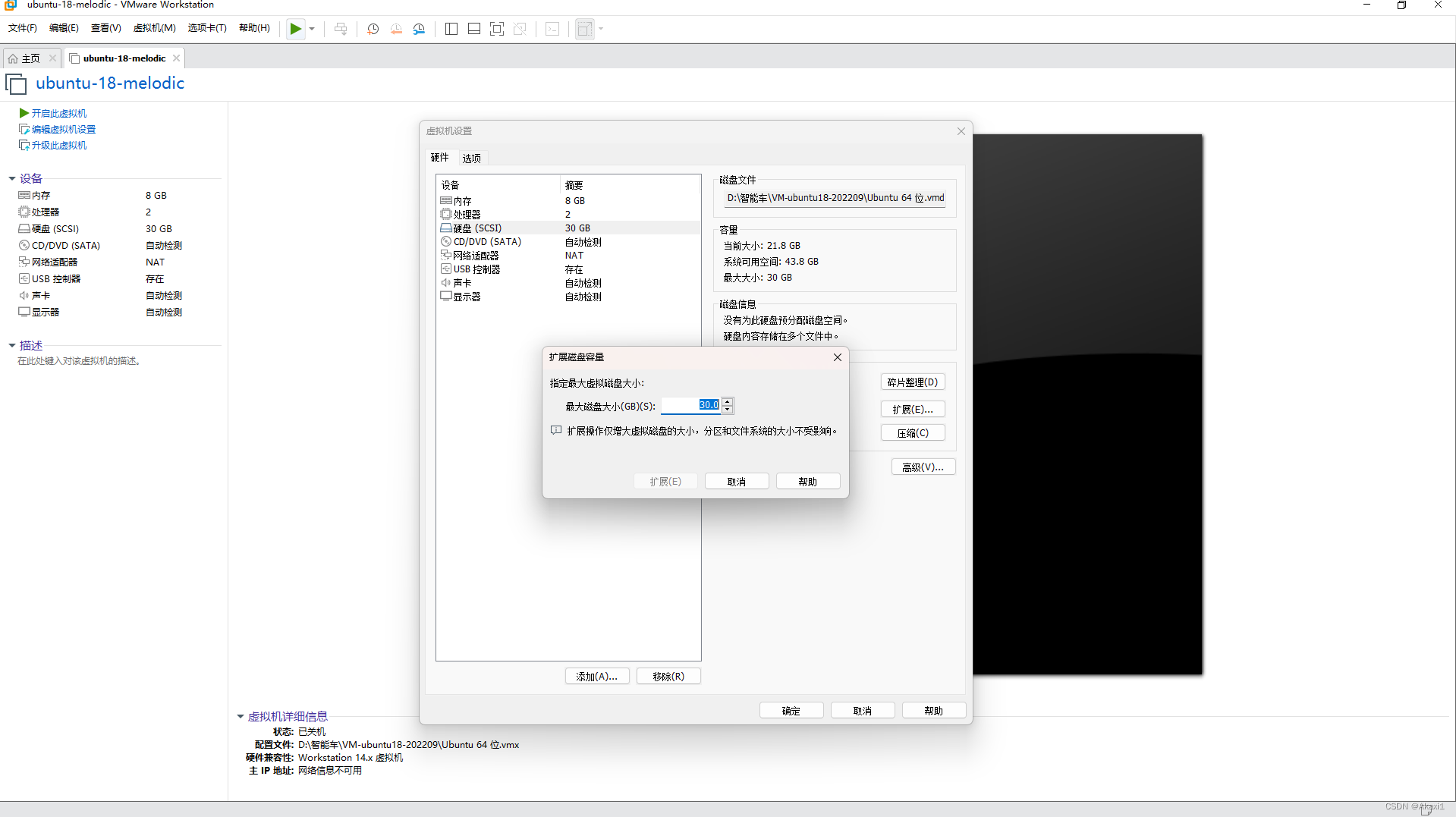Click the green power on button
This screenshot has height=817, width=1456.
coord(295,28)
